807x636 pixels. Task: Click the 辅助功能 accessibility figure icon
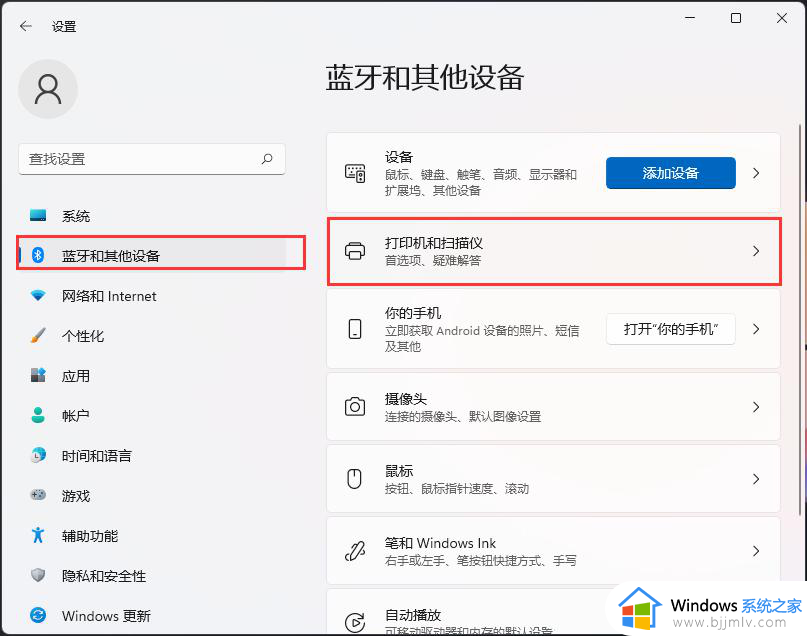click(x=38, y=535)
